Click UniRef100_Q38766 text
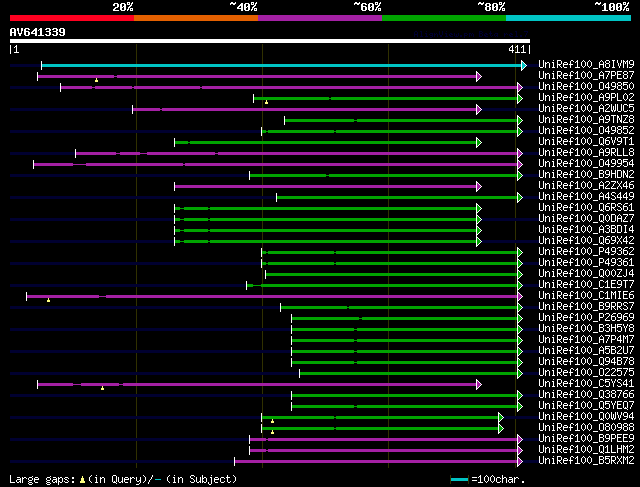640x487 pixels. pyautogui.click(x=586, y=395)
